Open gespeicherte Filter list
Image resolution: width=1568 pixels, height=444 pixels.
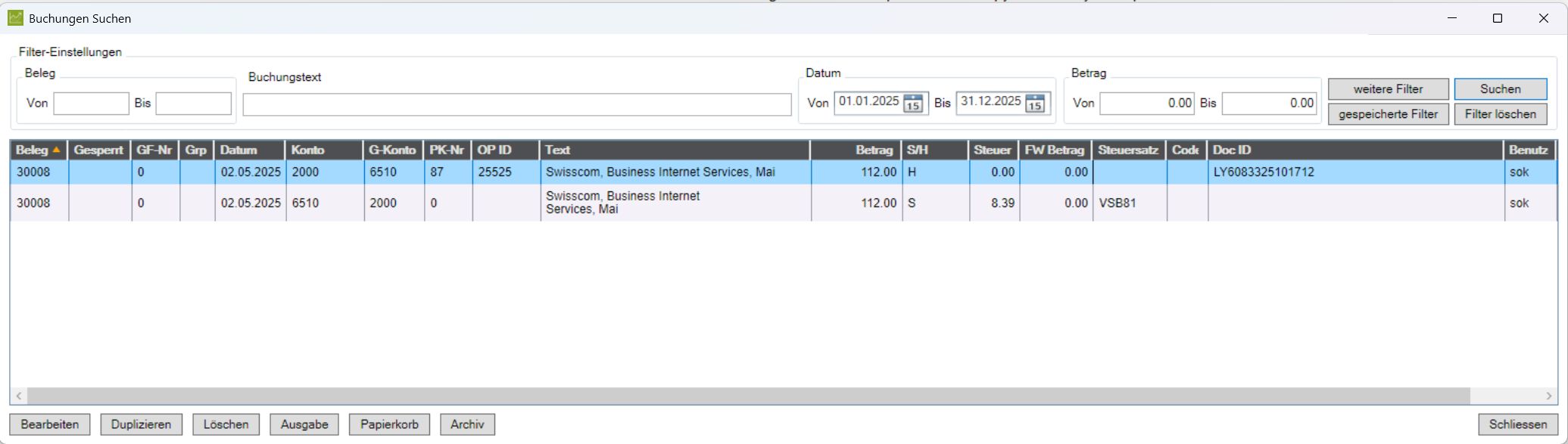tap(1388, 114)
